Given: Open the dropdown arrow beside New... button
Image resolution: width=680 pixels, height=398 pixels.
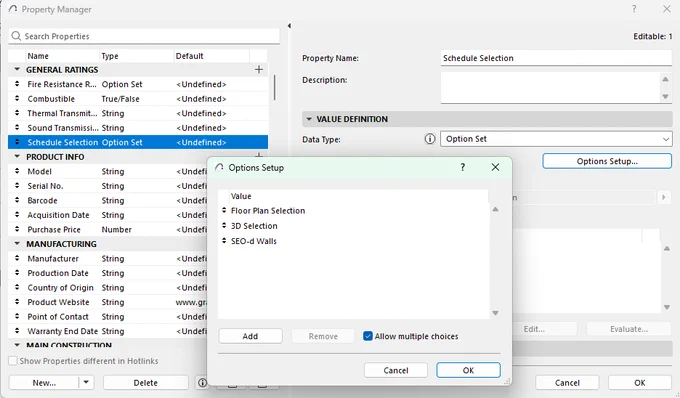Looking at the screenshot, I should pos(86,382).
